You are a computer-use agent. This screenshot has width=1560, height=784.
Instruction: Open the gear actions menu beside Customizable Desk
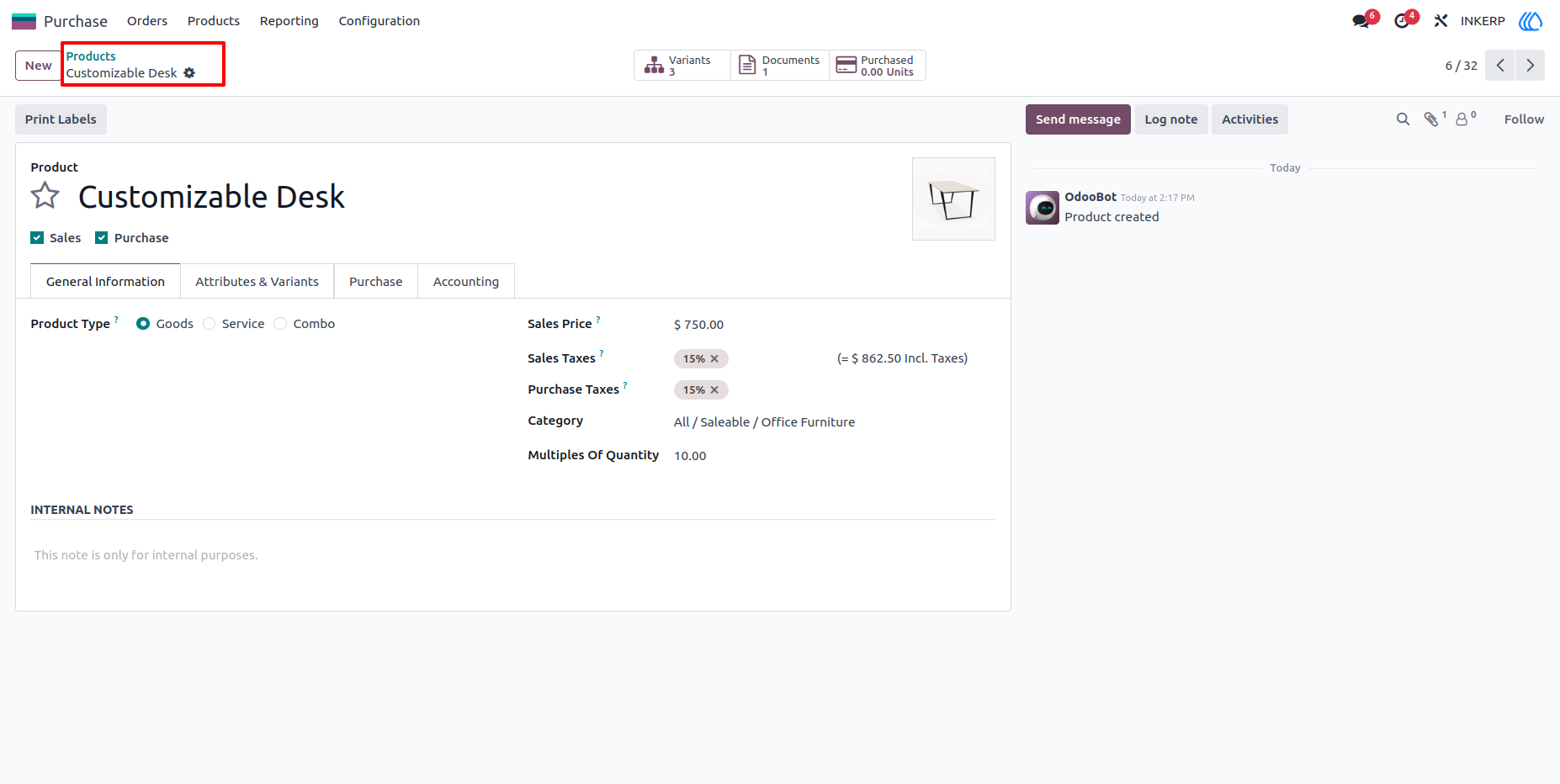click(x=189, y=73)
